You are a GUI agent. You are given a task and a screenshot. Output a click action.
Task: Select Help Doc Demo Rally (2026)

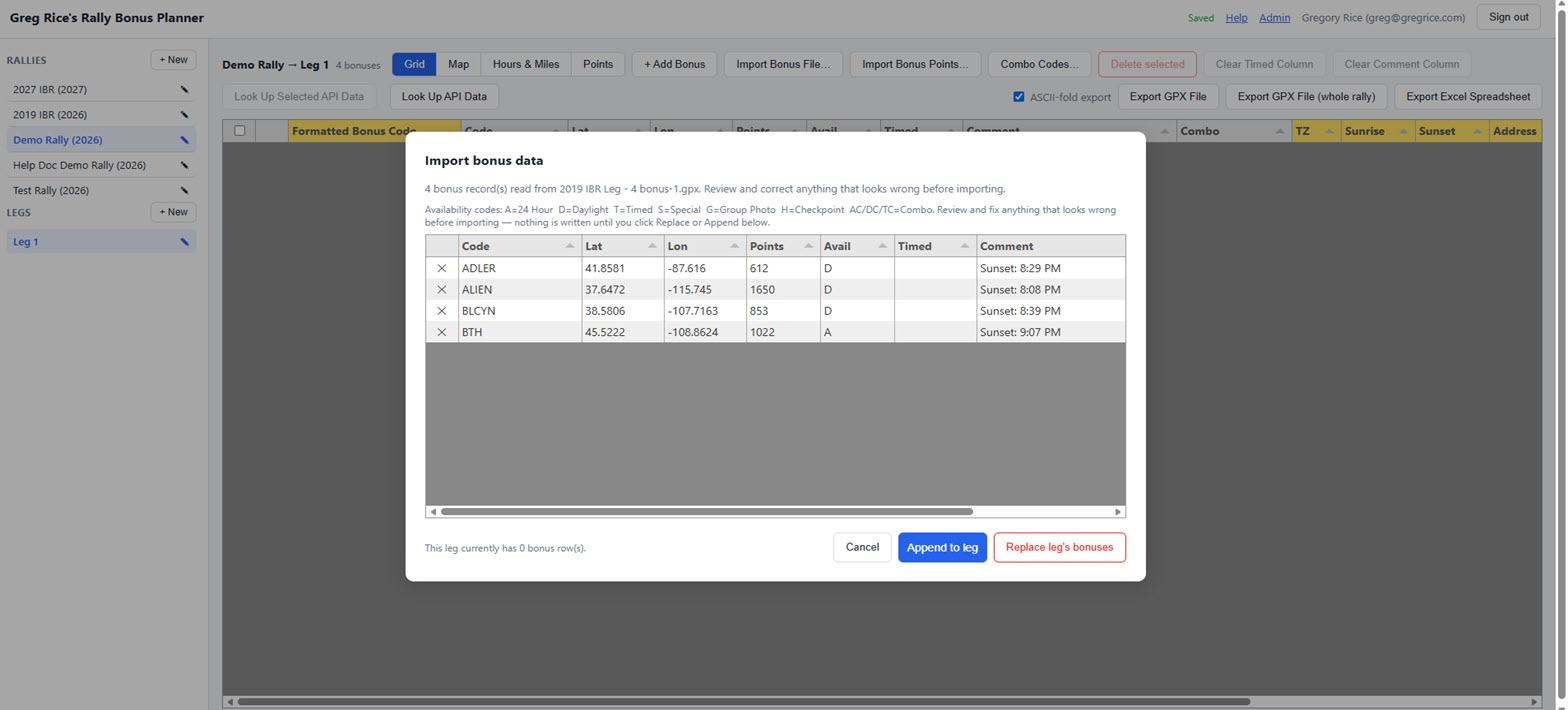[101, 165]
